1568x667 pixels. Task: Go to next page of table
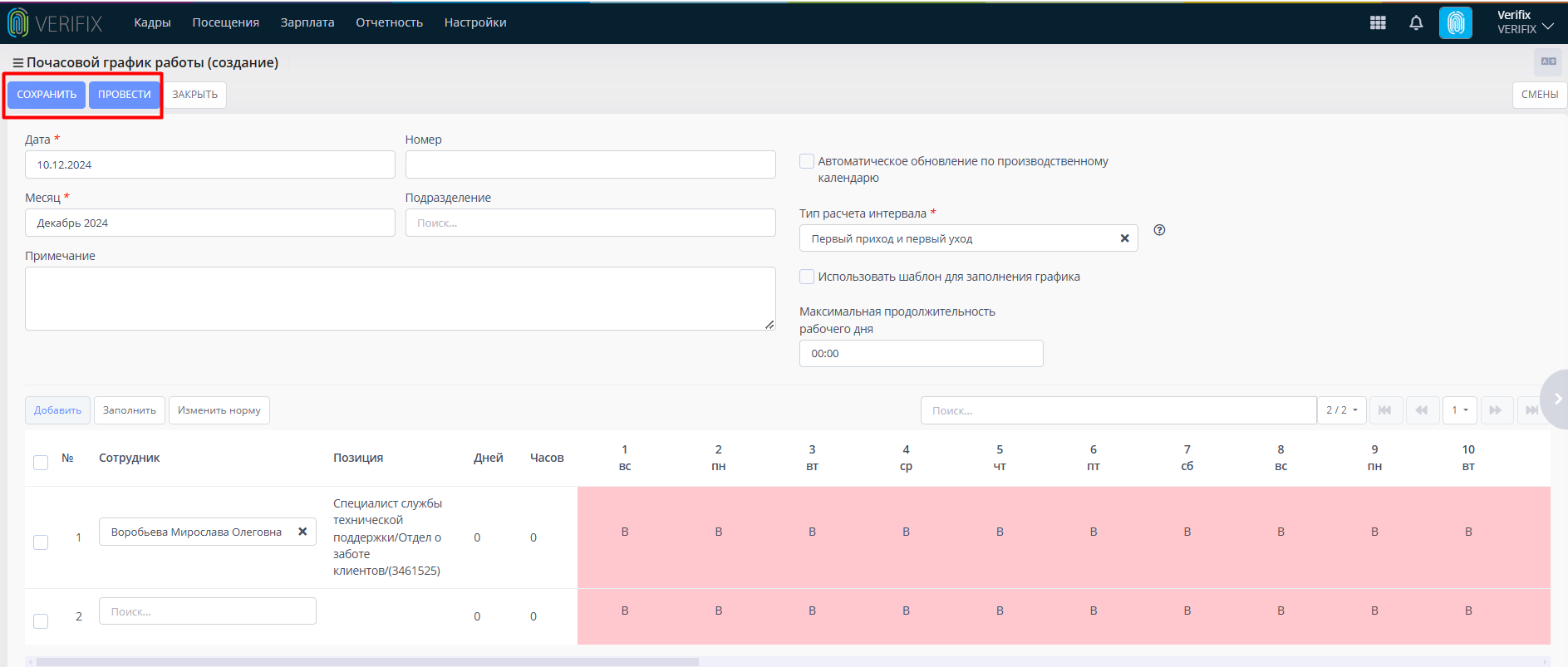click(x=1496, y=410)
